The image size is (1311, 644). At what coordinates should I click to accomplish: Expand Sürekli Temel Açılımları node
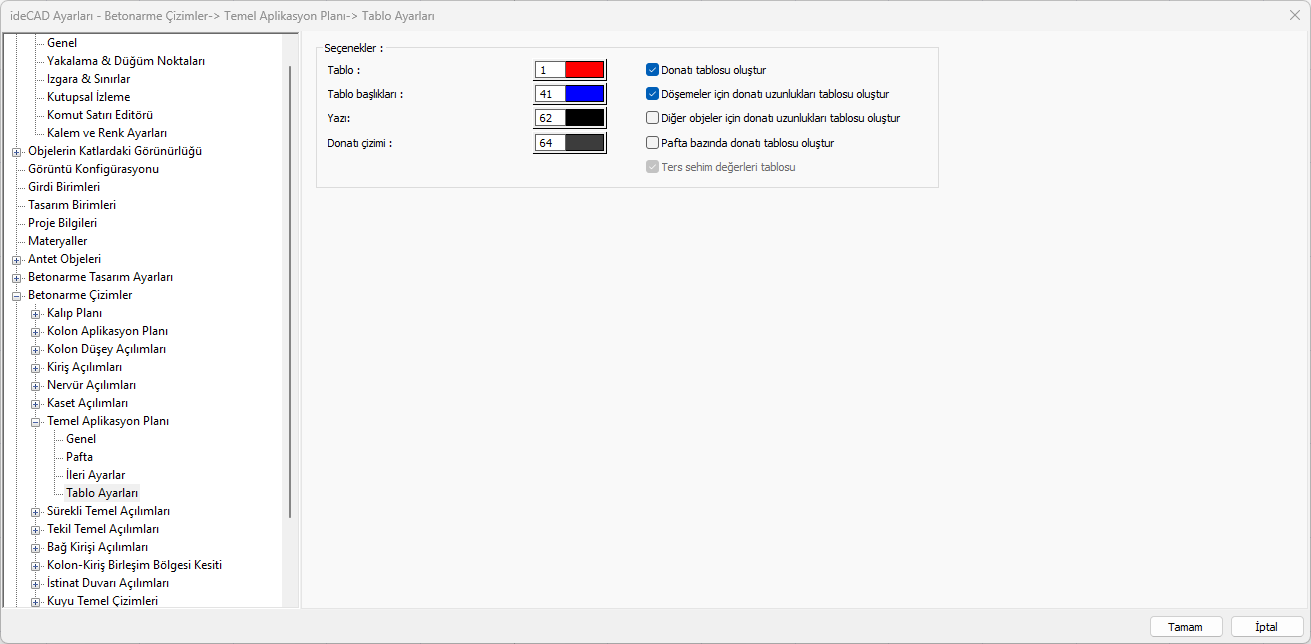click(36, 511)
